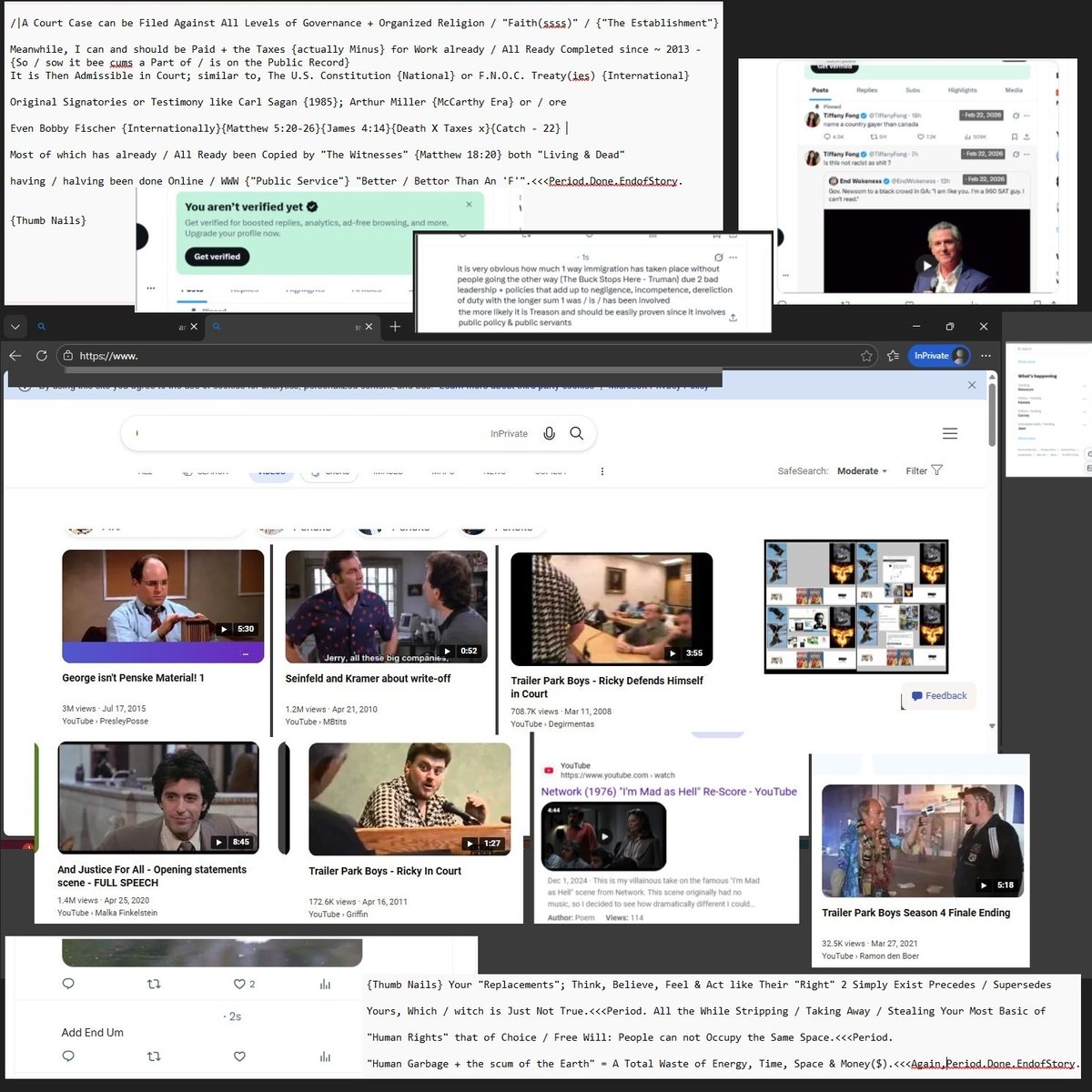Activate voice search with the microphone icon
Screen dimensions: 1092x1092
(x=549, y=433)
